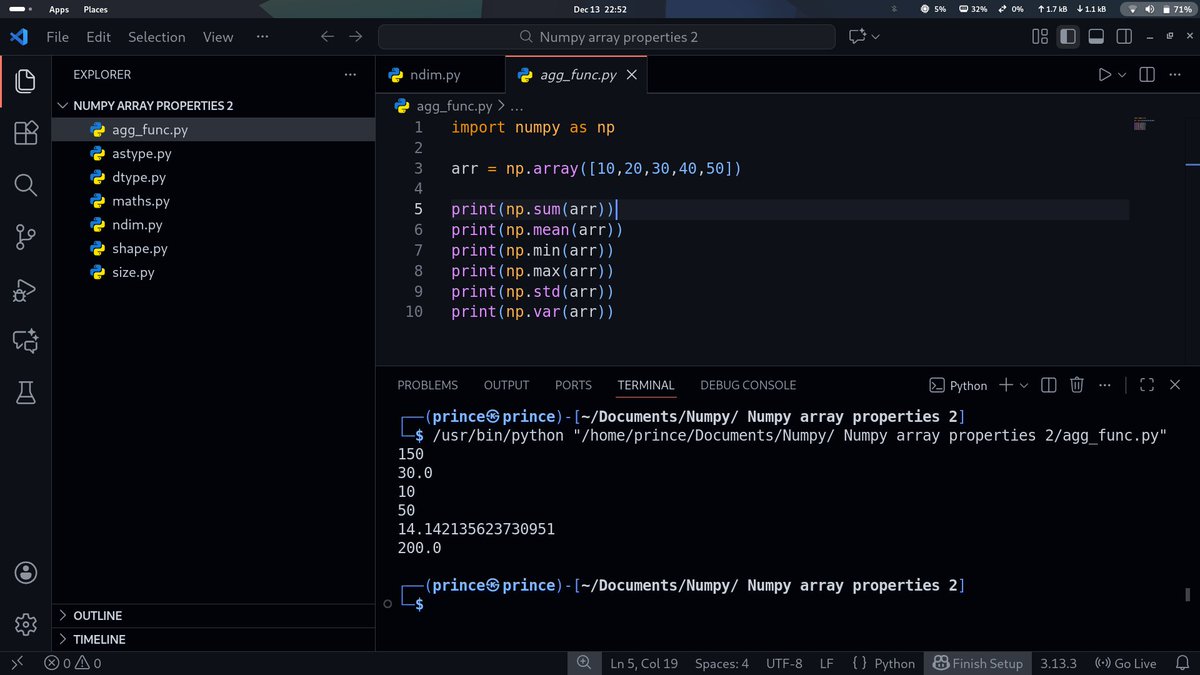Toggle the secondary sidebar layout control

1124,36
